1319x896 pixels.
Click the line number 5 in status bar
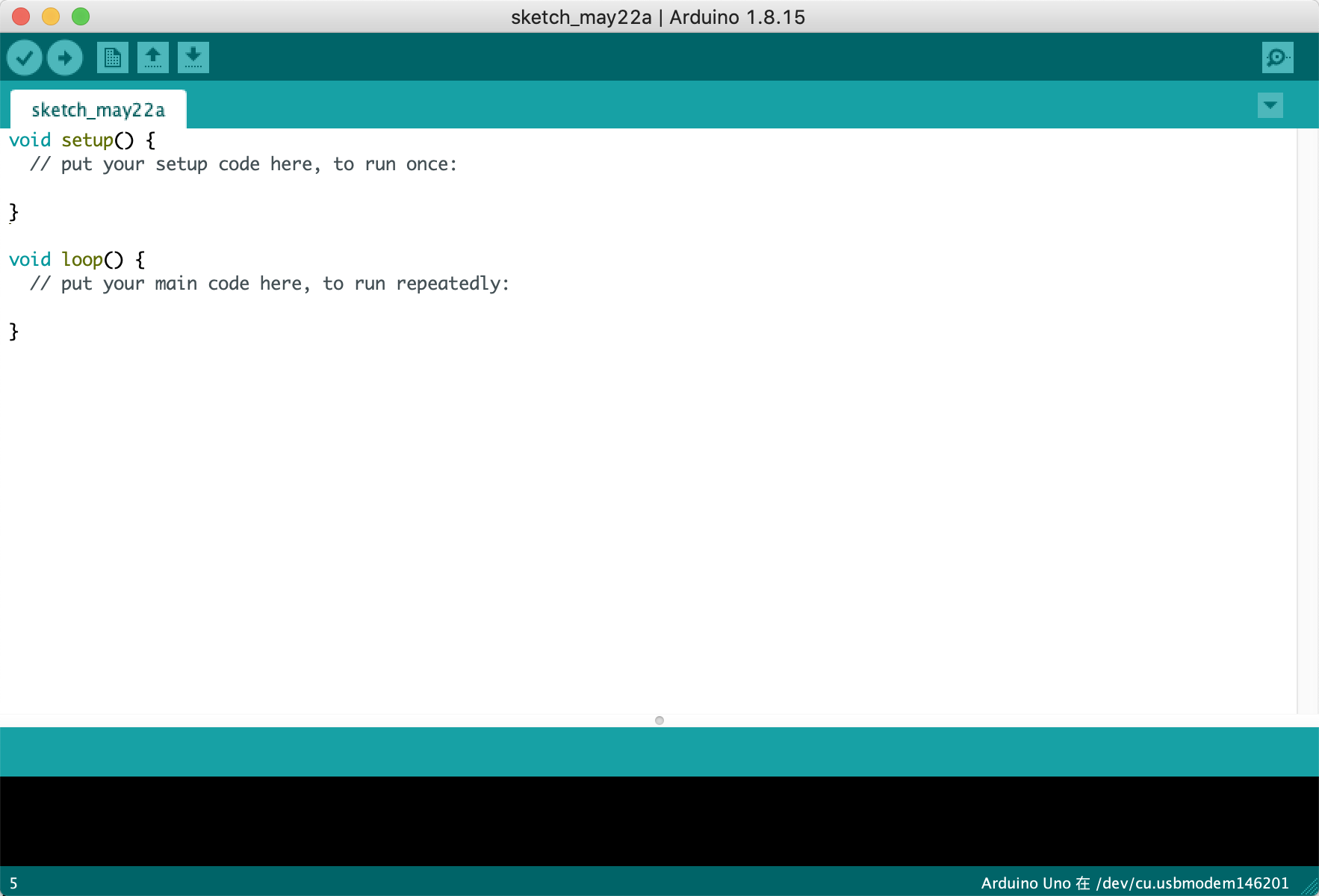13,883
